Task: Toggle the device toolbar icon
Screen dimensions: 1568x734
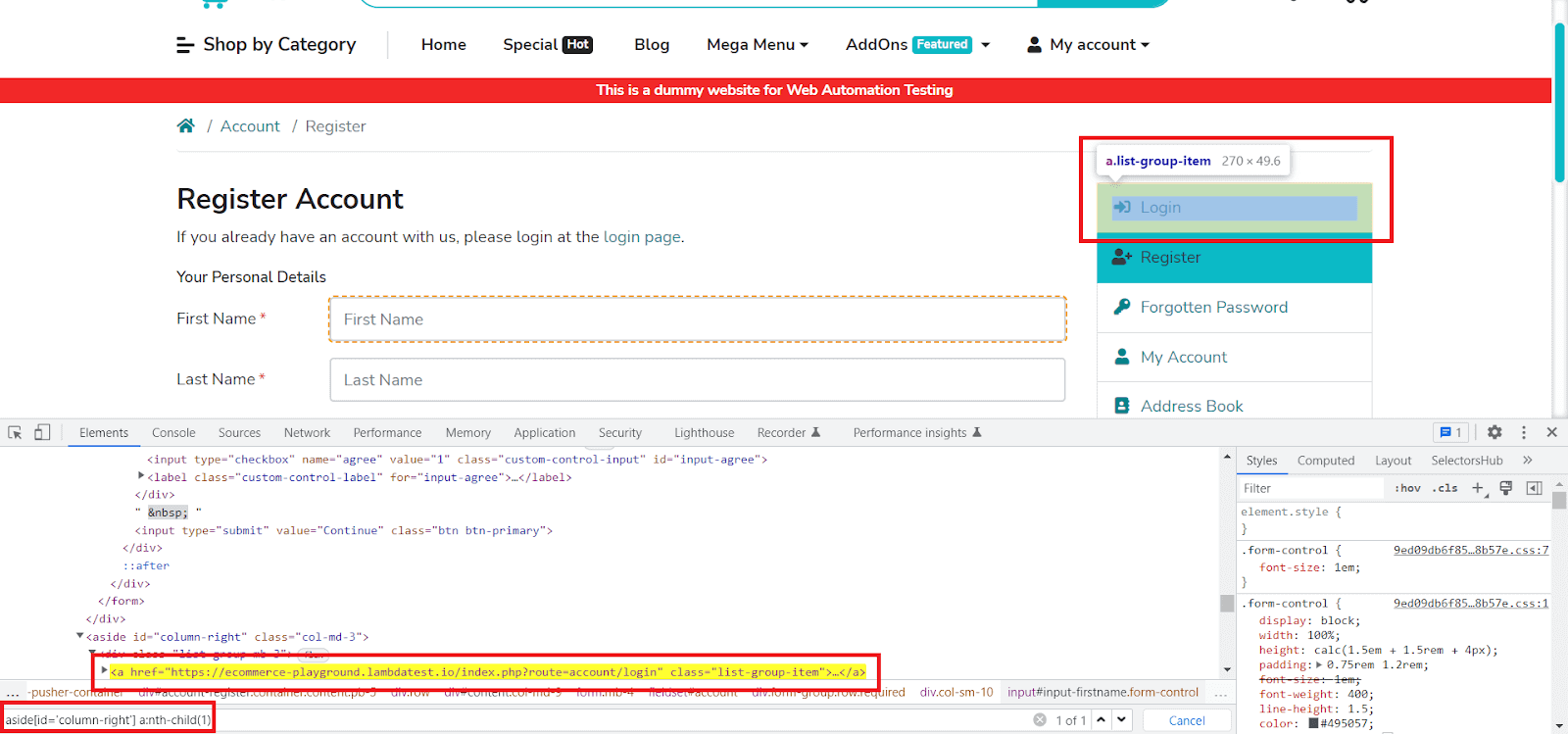Action: coord(42,432)
